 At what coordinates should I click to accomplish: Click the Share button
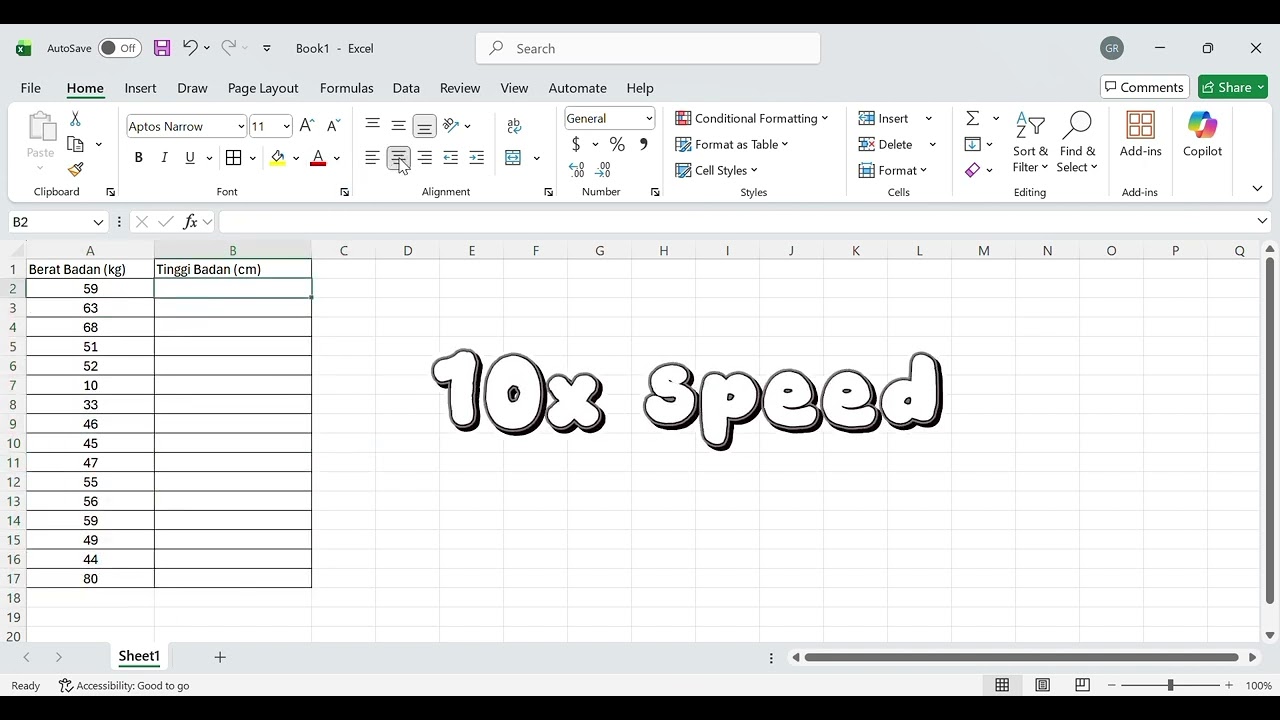coord(1233,87)
